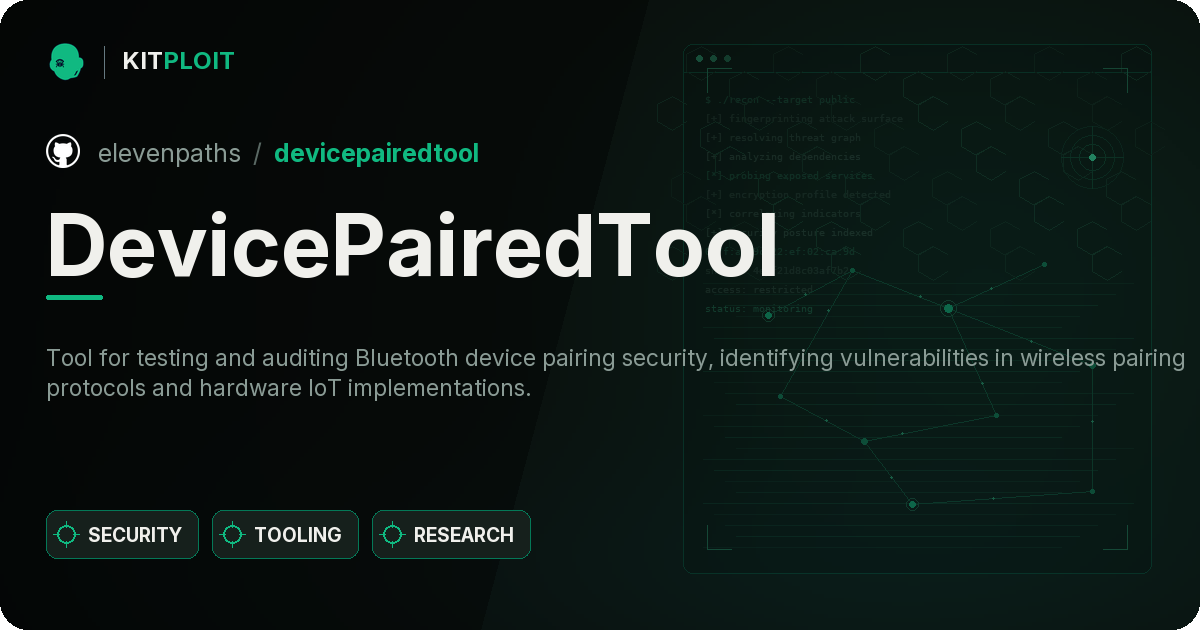Image resolution: width=1200 pixels, height=630 pixels.
Task: Select the TOOLING tag badge
Action: 285,535
